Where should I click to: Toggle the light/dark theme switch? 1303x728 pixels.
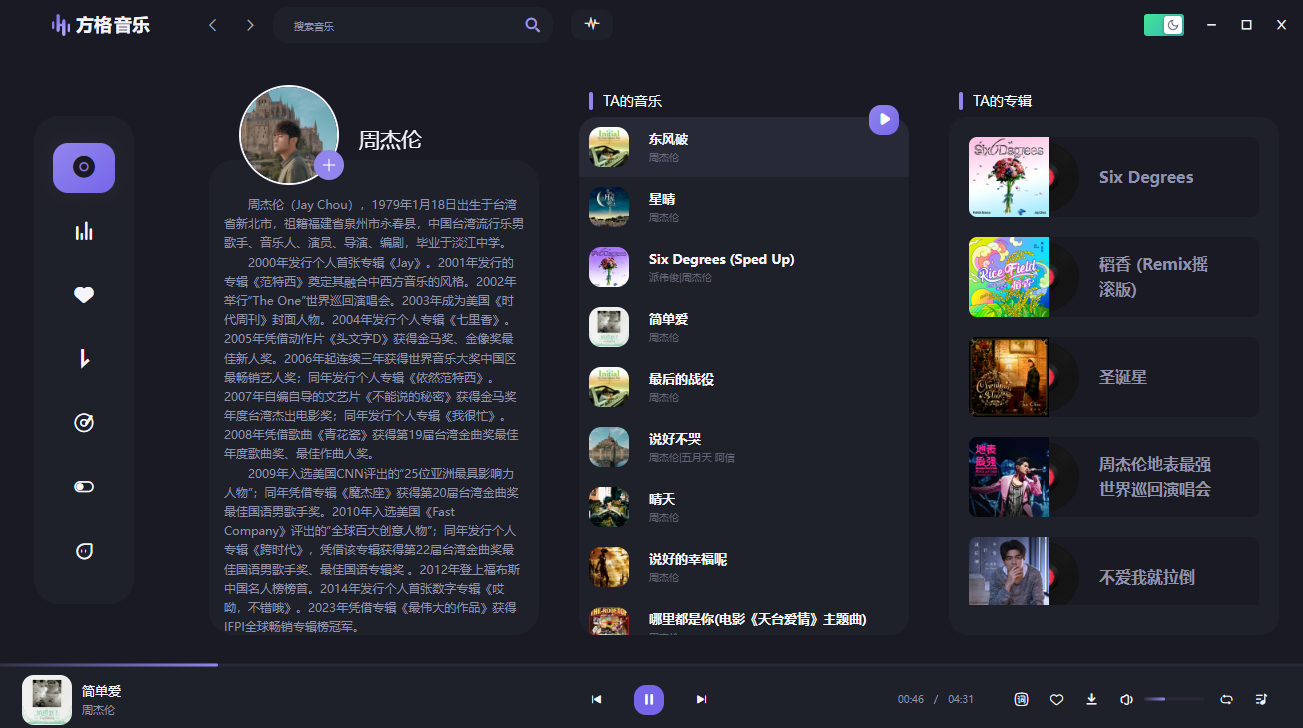pyautogui.click(x=1163, y=22)
